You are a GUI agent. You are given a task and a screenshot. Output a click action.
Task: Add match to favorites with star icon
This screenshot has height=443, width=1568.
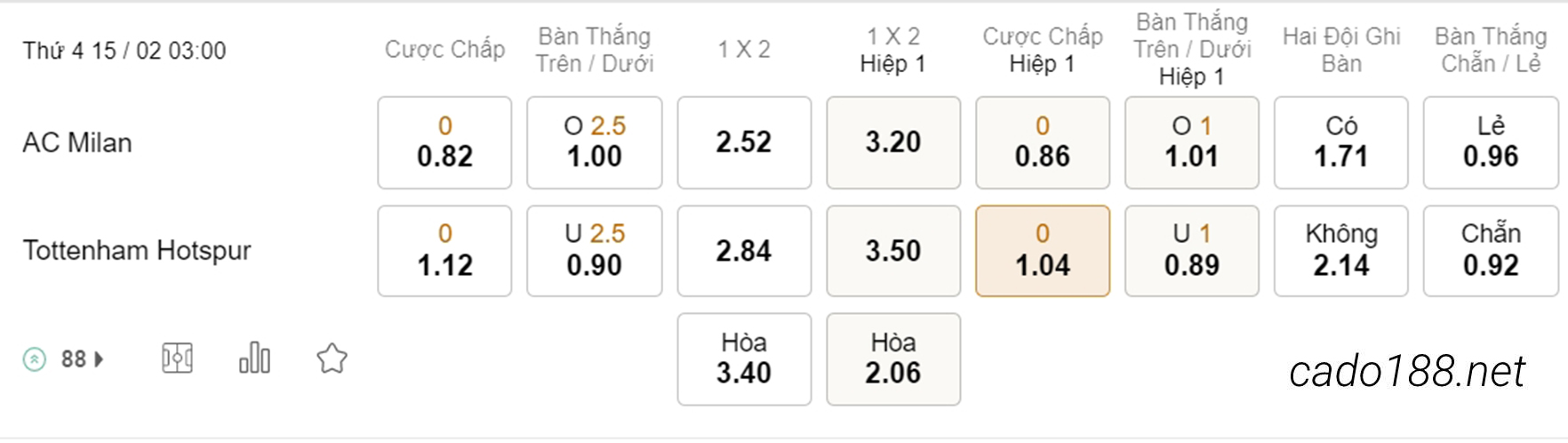(x=332, y=358)
